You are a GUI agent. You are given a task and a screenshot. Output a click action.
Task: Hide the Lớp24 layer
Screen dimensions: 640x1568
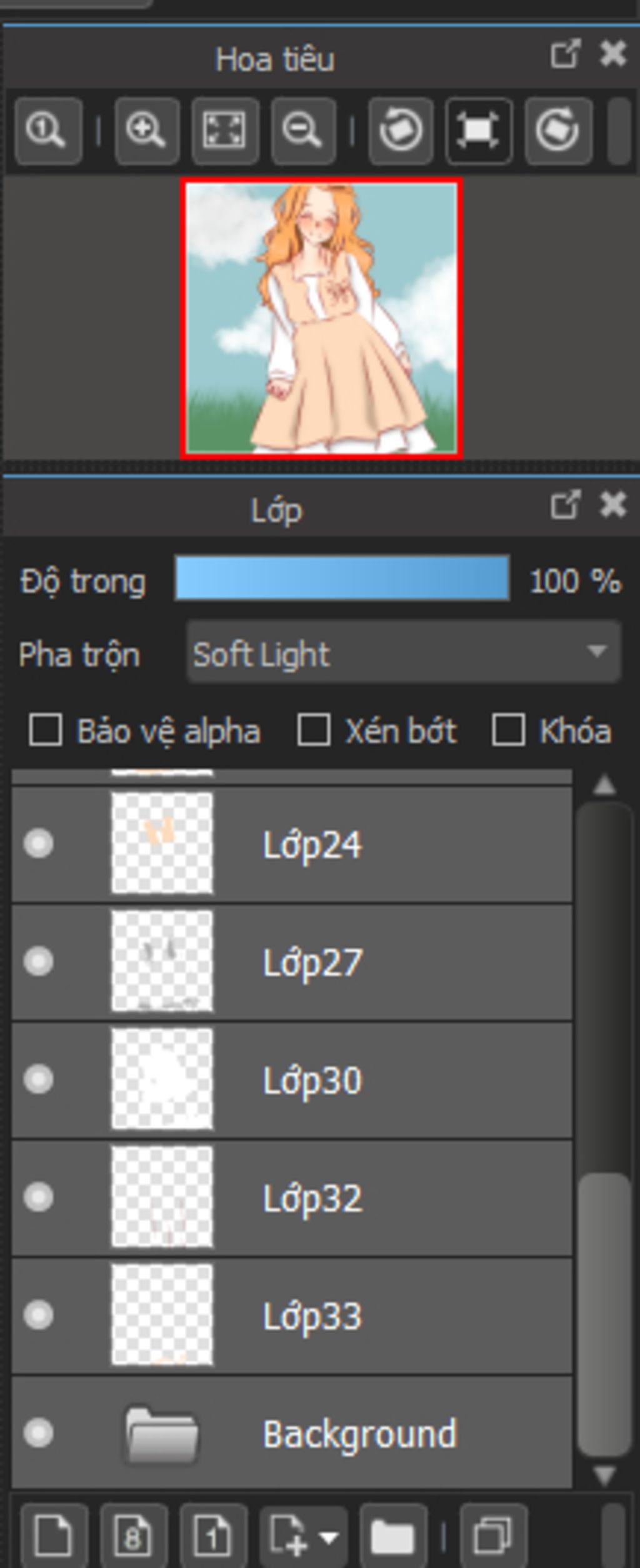pyautogui.click(x=38, y=843)
